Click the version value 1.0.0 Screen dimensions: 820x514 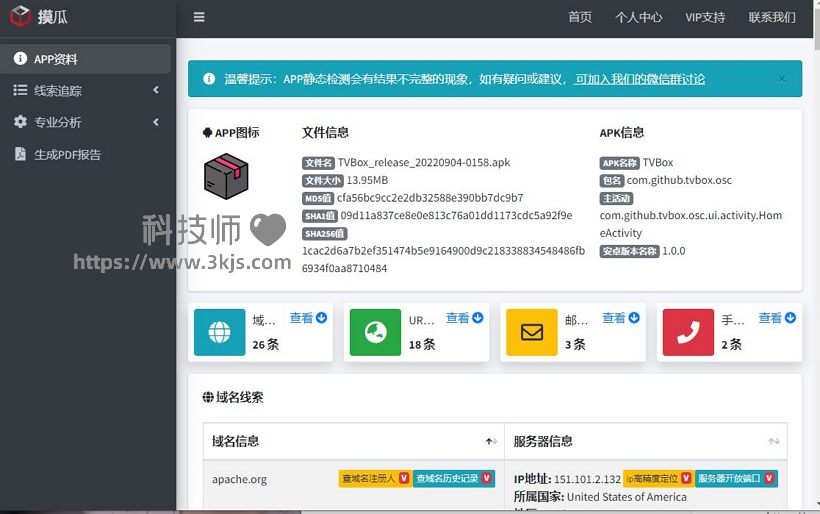(x=674, y=251)
